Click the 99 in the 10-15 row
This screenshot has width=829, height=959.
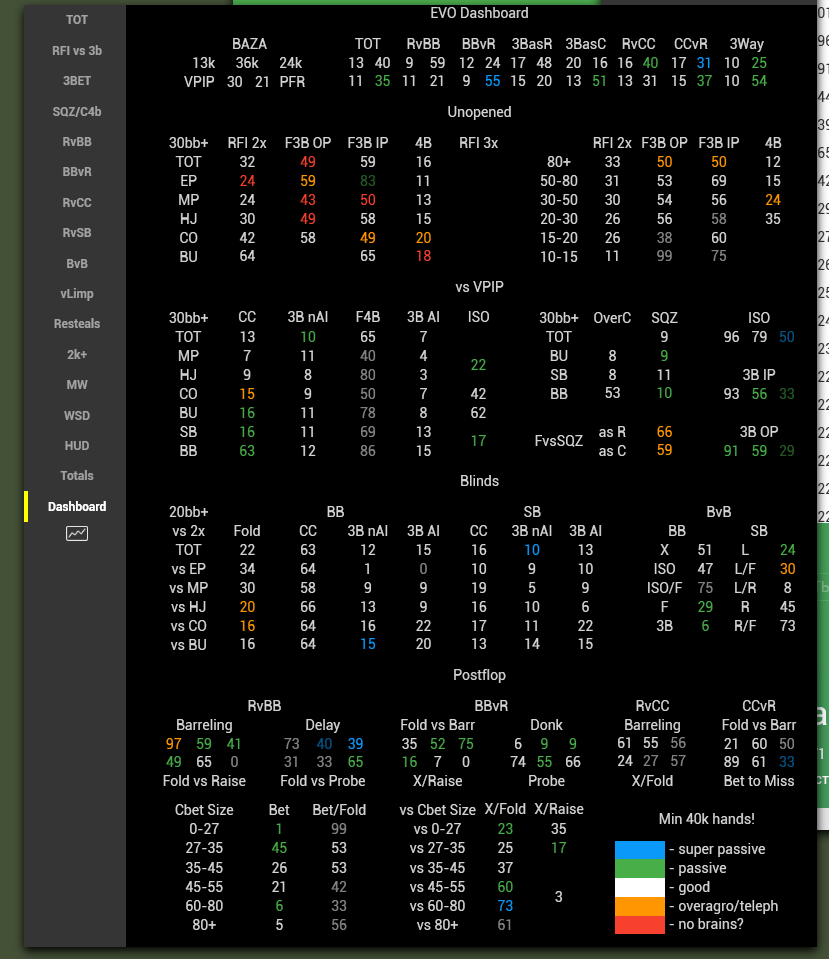click(x=664, y=256)
